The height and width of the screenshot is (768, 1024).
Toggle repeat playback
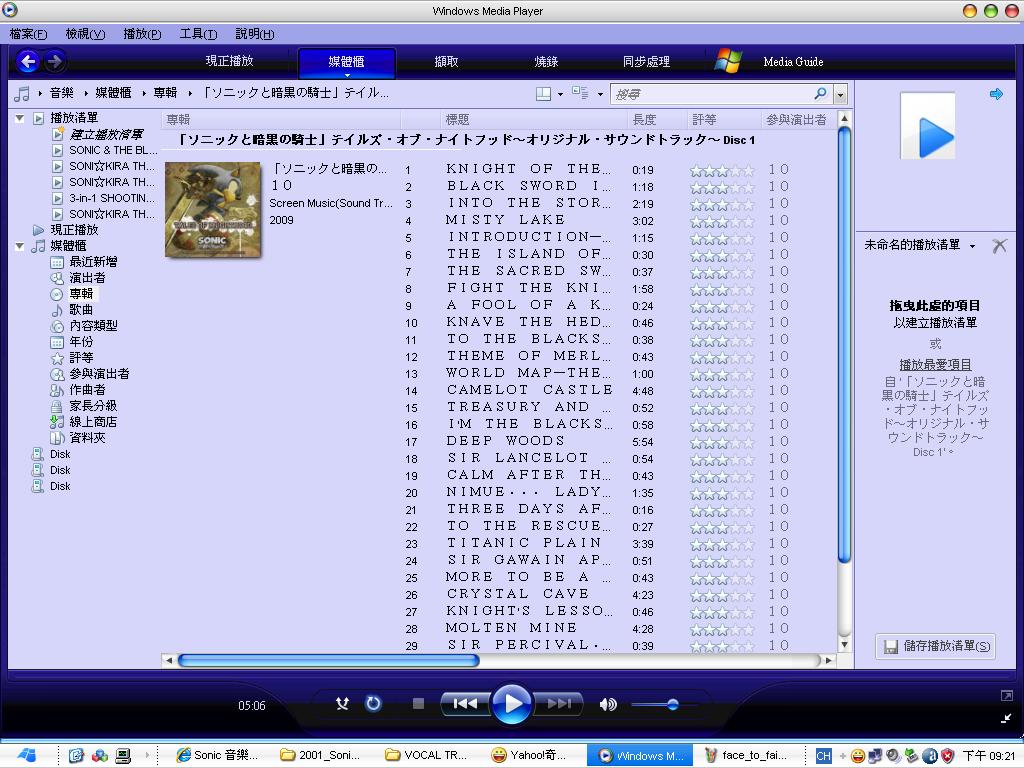click(373, 703)
